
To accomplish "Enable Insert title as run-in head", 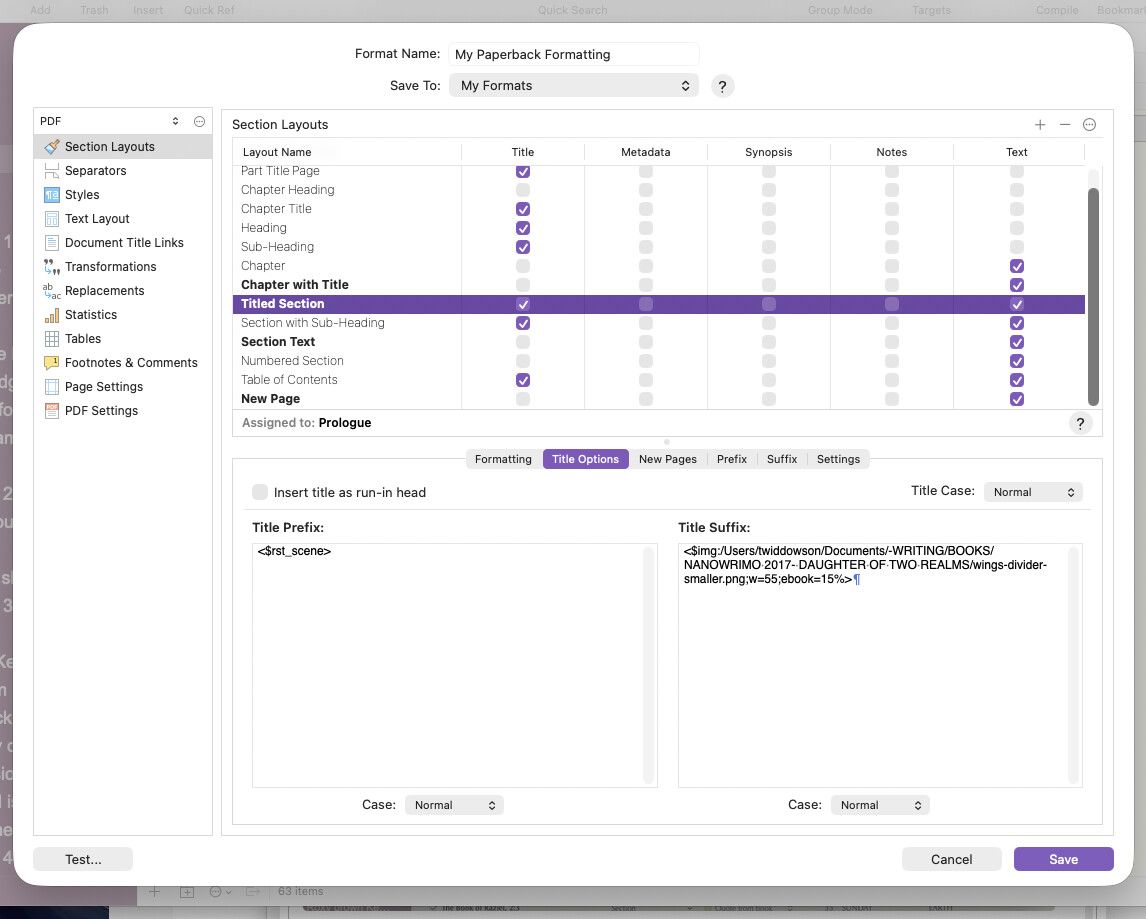I will 260,492.
